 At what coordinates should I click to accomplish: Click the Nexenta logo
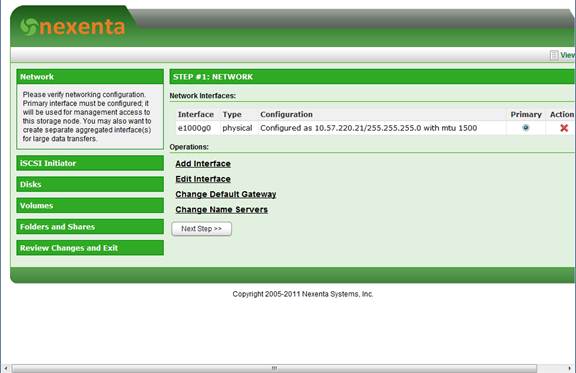click(x=72, y=27)
